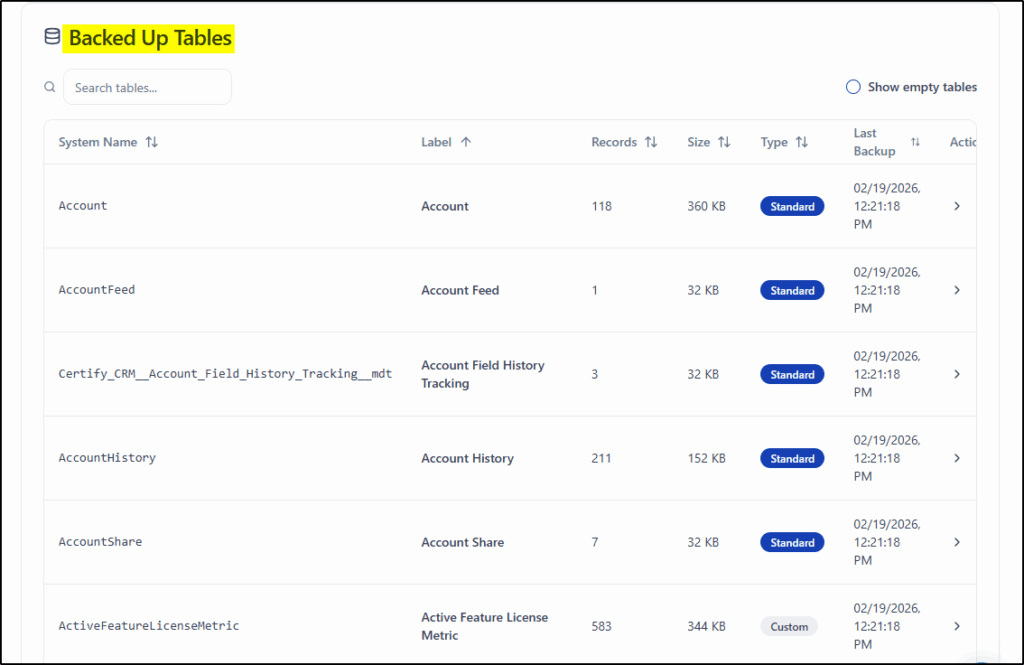Image resolution: width=1024 pixels, height=665 pixels.
Task: Click the Label column sort arrow
Action: (x=466, y=142)
